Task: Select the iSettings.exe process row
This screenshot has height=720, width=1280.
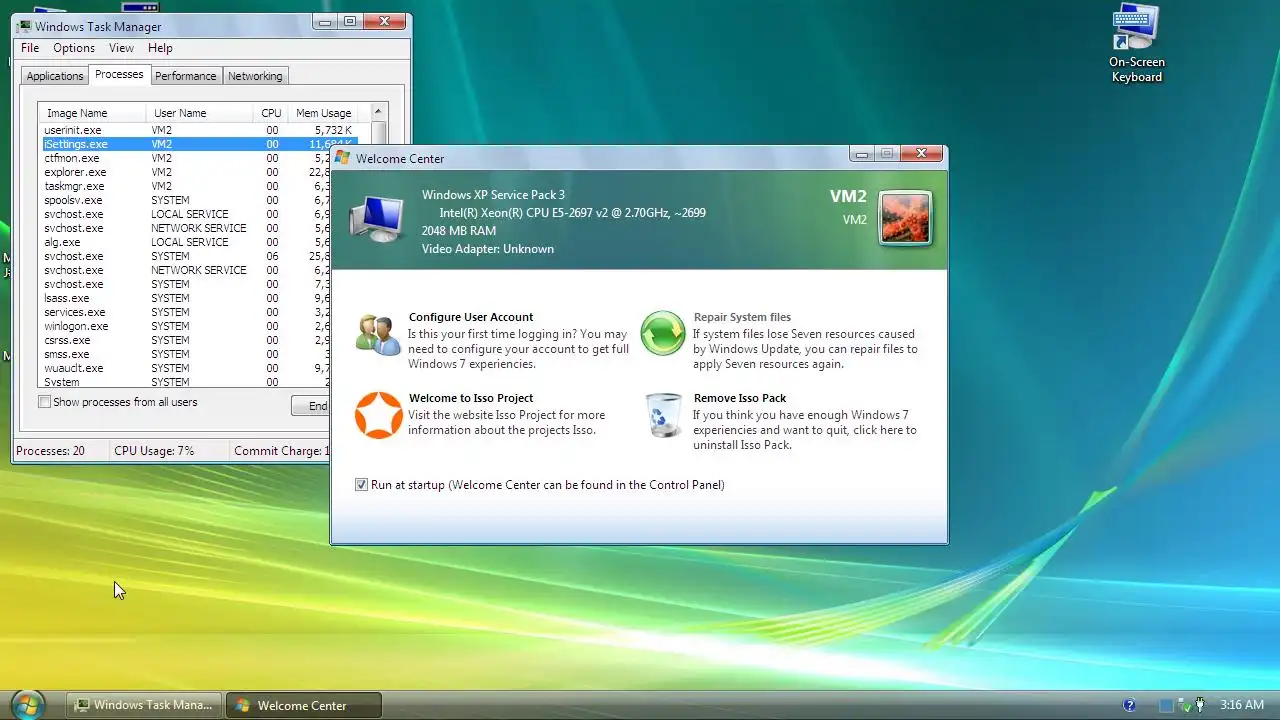Action: 198,144
